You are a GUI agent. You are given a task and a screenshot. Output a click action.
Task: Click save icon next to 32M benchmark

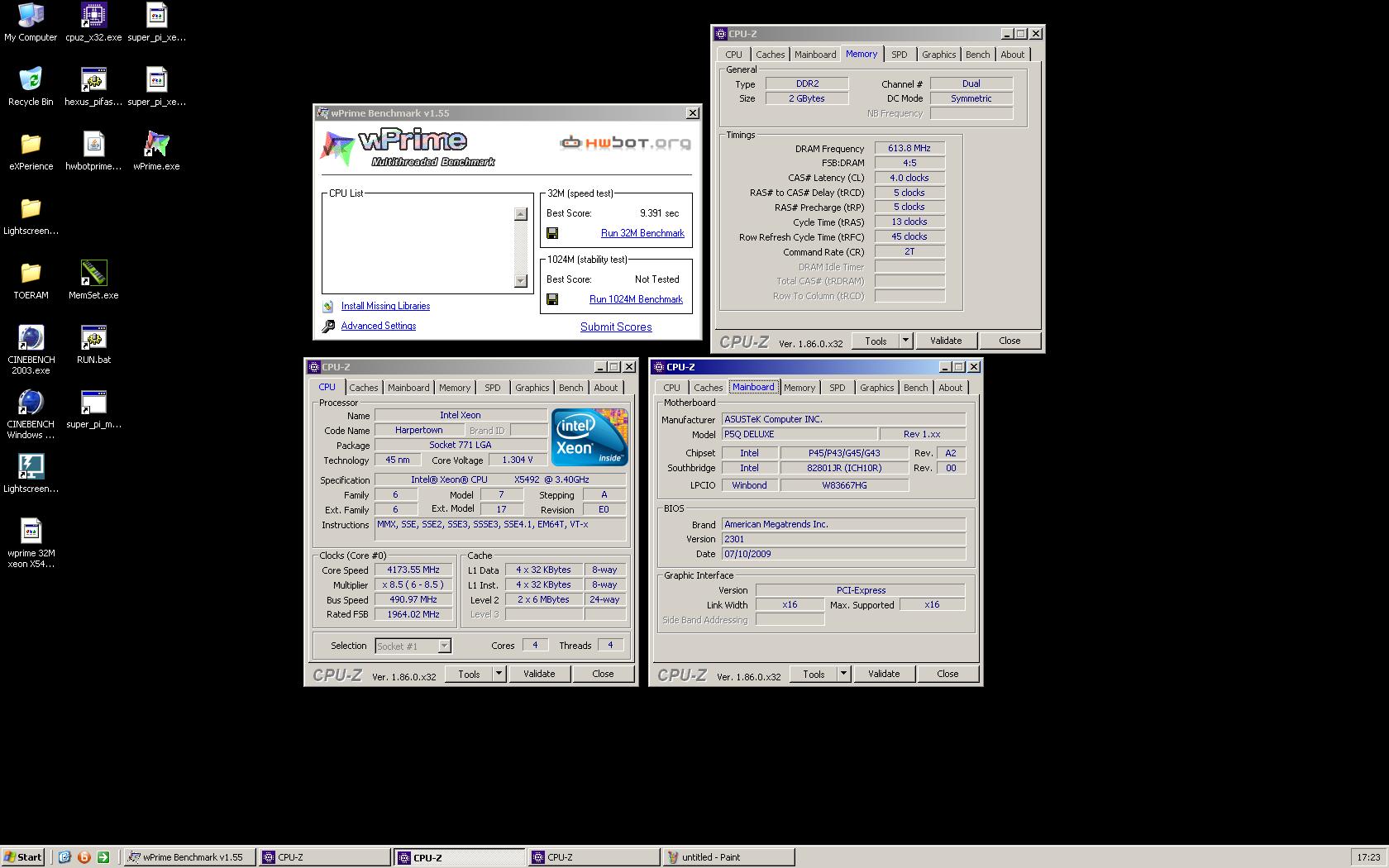pyautogui.click(x=552, y=233)
